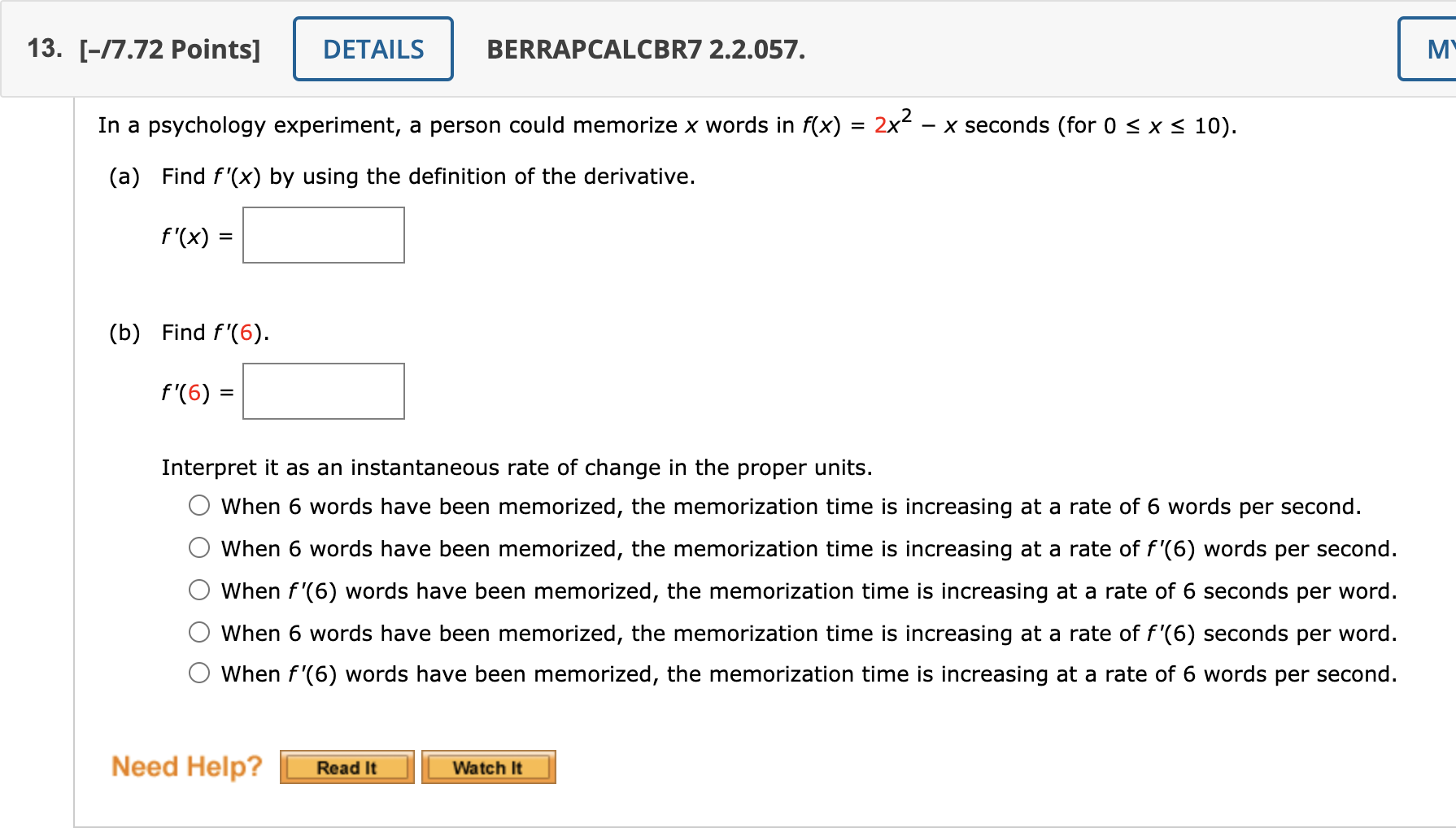Click the Read It help button
The width and height of the screenshot is (1456, 828).
tap(346, 765)
